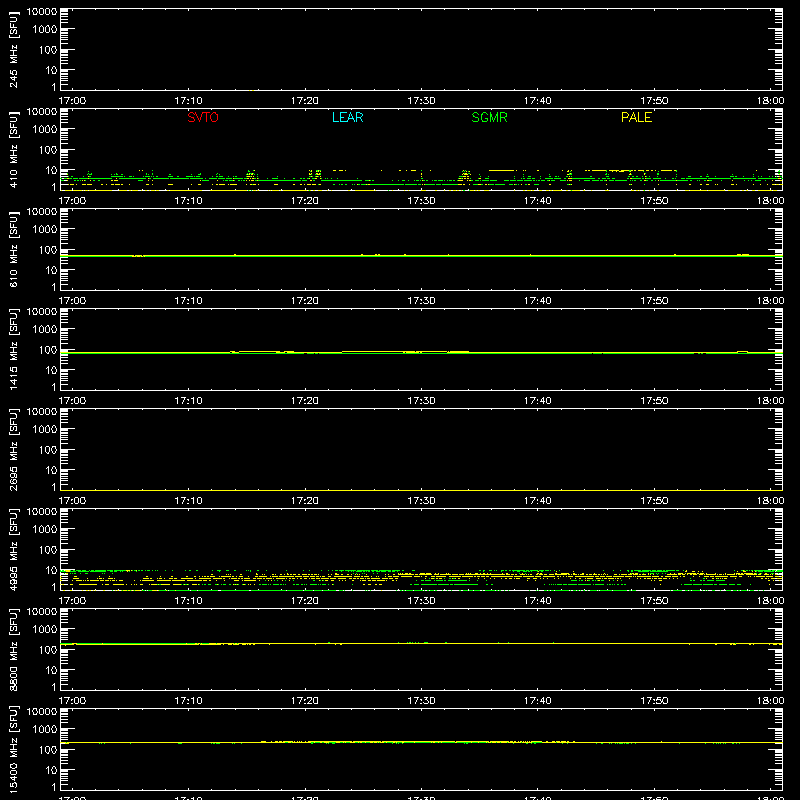The width and height of the screenshot is (800, 800).
Task: Click 18:00 label under the 245 MHz plot
Action: point(770,101)
